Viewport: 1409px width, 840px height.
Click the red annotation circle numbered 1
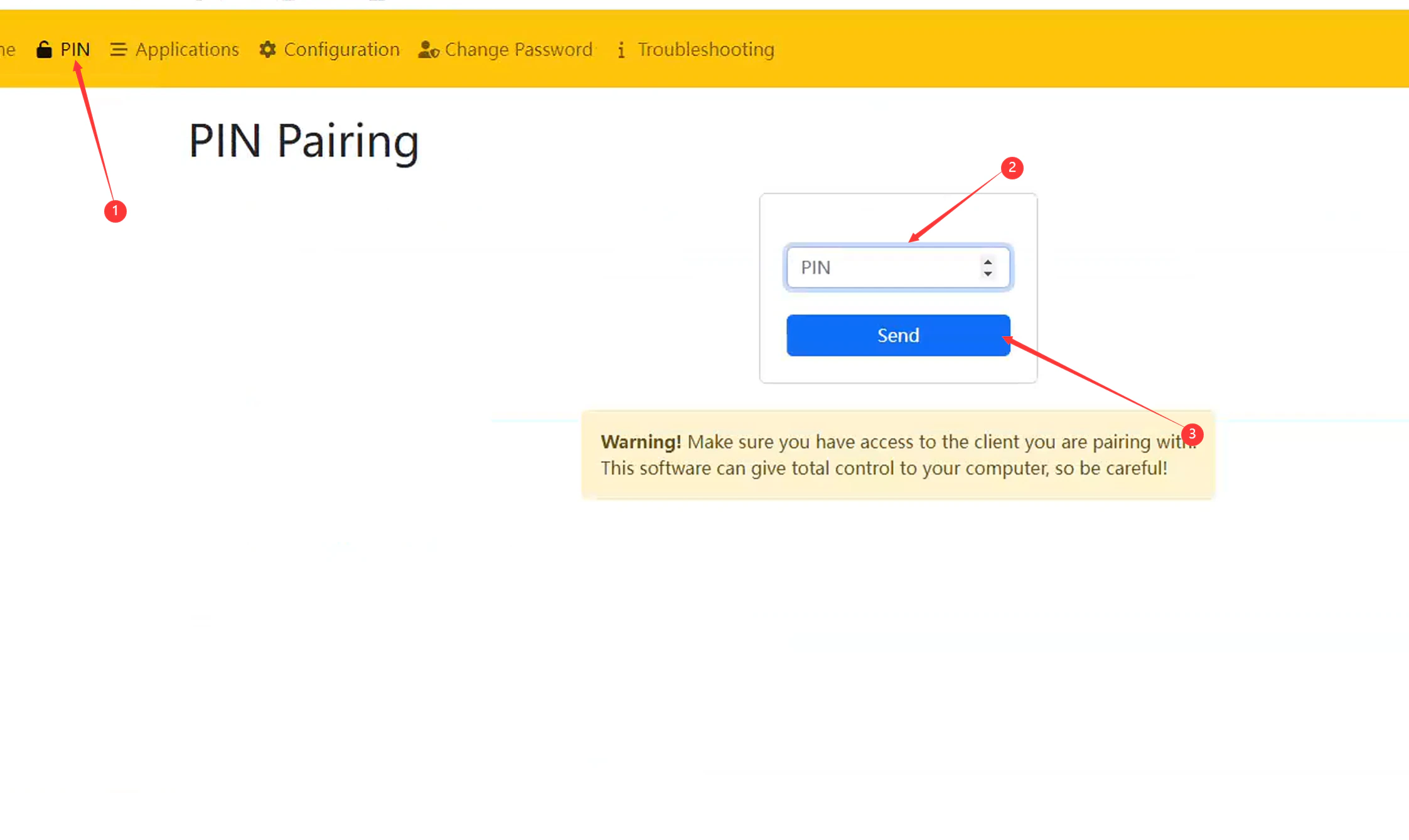click(x=115, y=211)
